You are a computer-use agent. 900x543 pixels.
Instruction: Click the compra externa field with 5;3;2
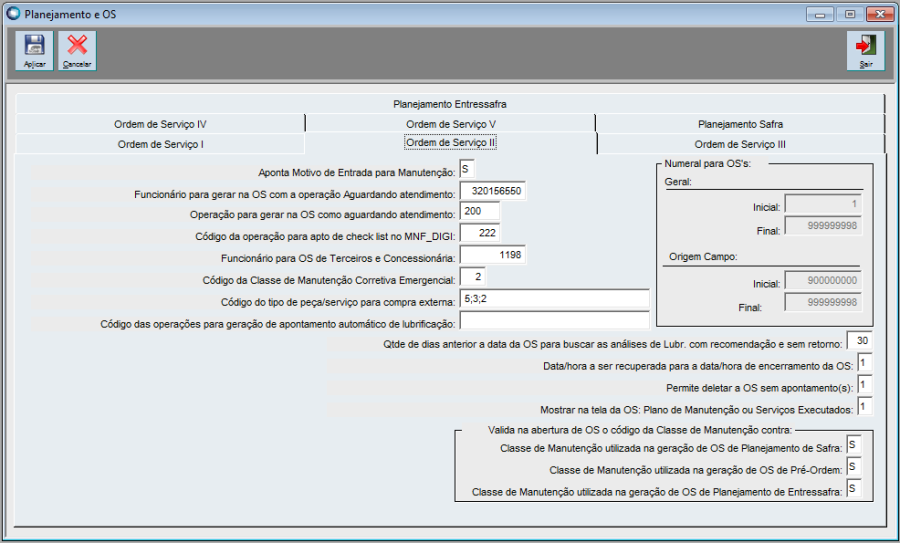[x=554, y=299]
